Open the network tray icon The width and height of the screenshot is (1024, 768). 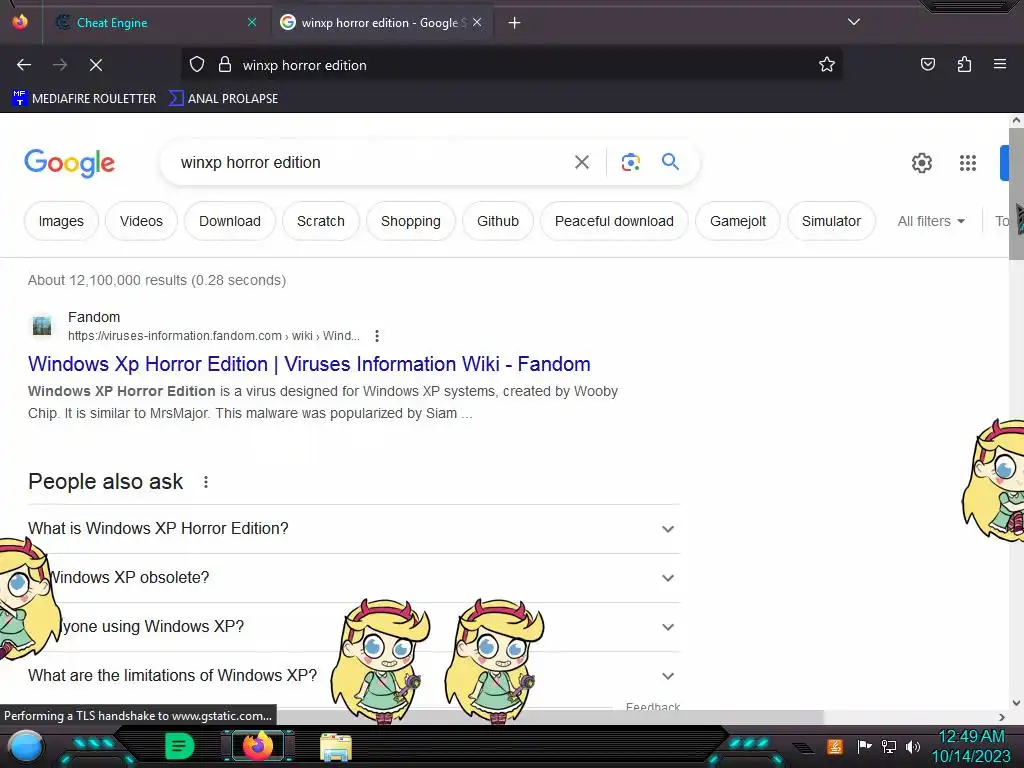click(x=889, y=746)
